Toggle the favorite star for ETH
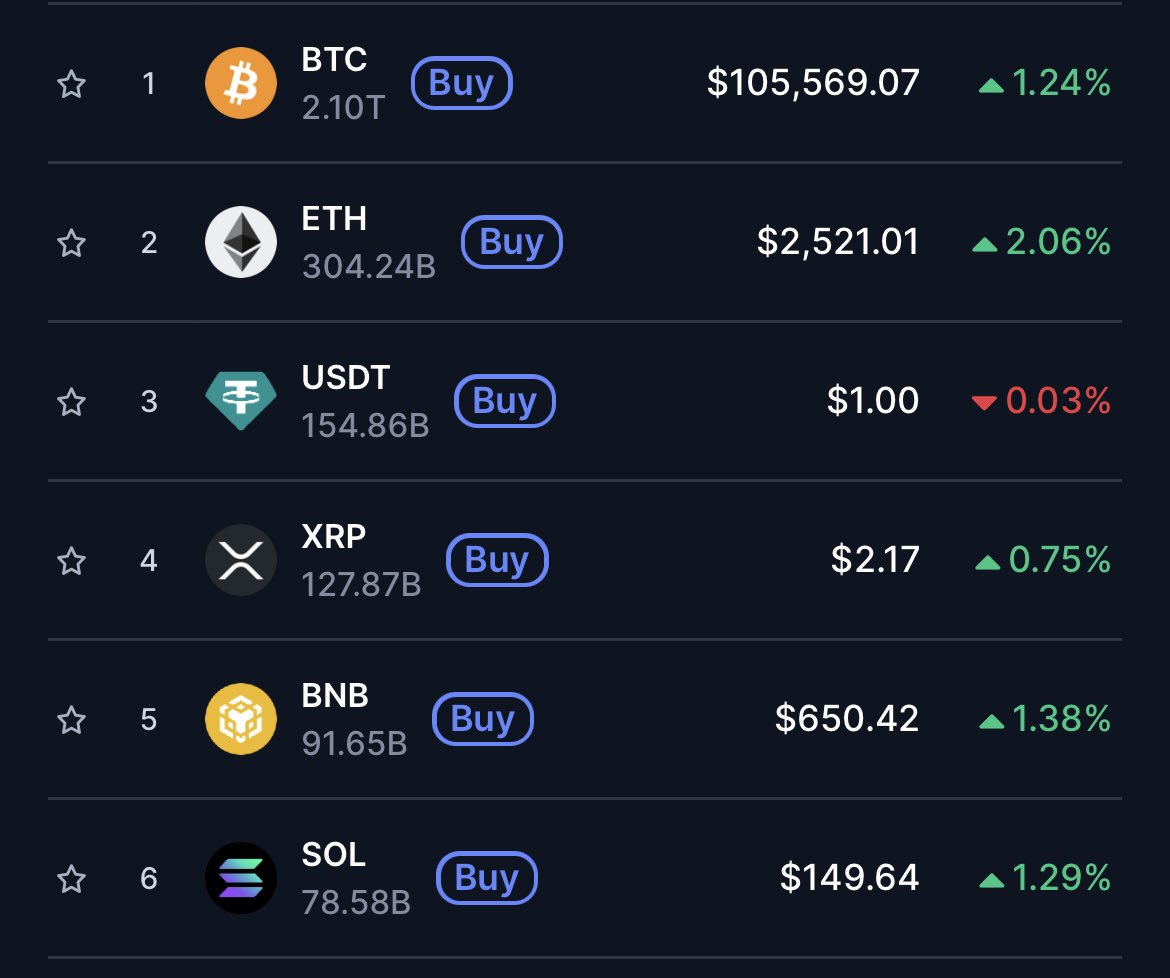 click(72, 242)
